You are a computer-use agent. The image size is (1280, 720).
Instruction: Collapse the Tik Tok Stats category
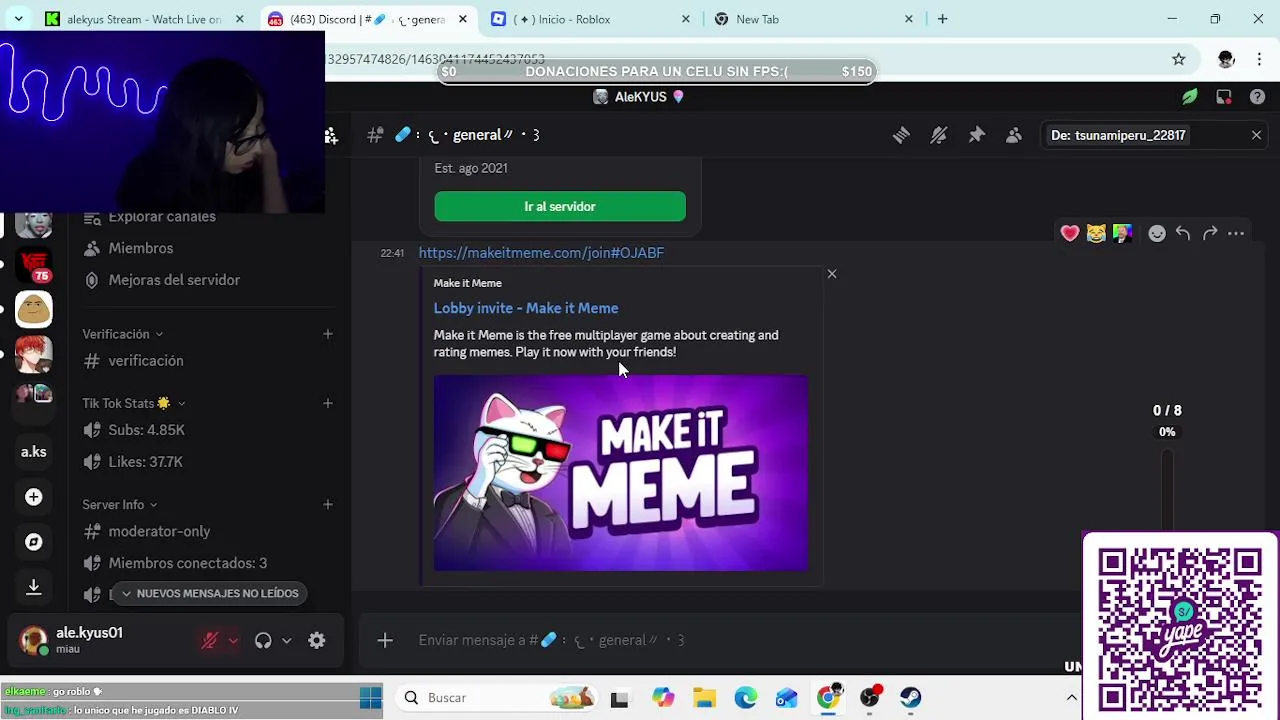click(x=133, y=403)
